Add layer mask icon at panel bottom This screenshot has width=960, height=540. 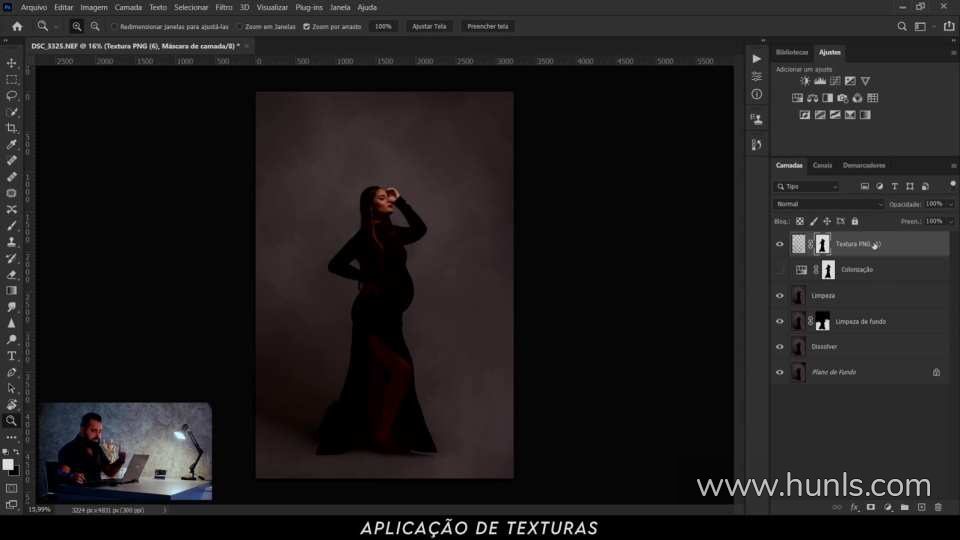point(871,507)
